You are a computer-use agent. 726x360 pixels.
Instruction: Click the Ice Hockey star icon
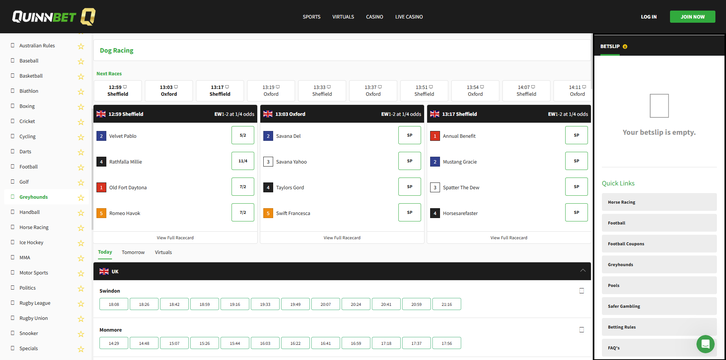81,243
